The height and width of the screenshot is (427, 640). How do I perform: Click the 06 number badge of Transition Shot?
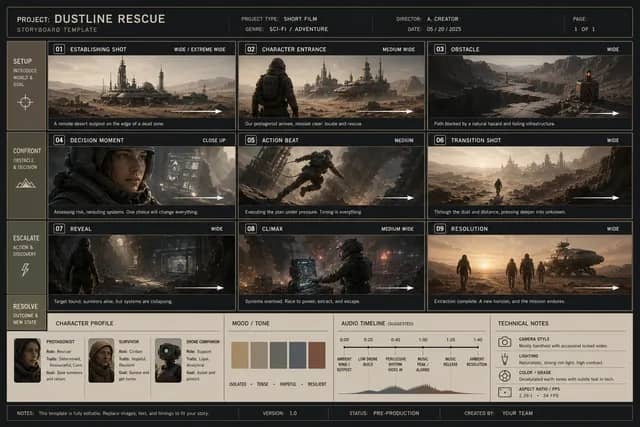[440, 140]
